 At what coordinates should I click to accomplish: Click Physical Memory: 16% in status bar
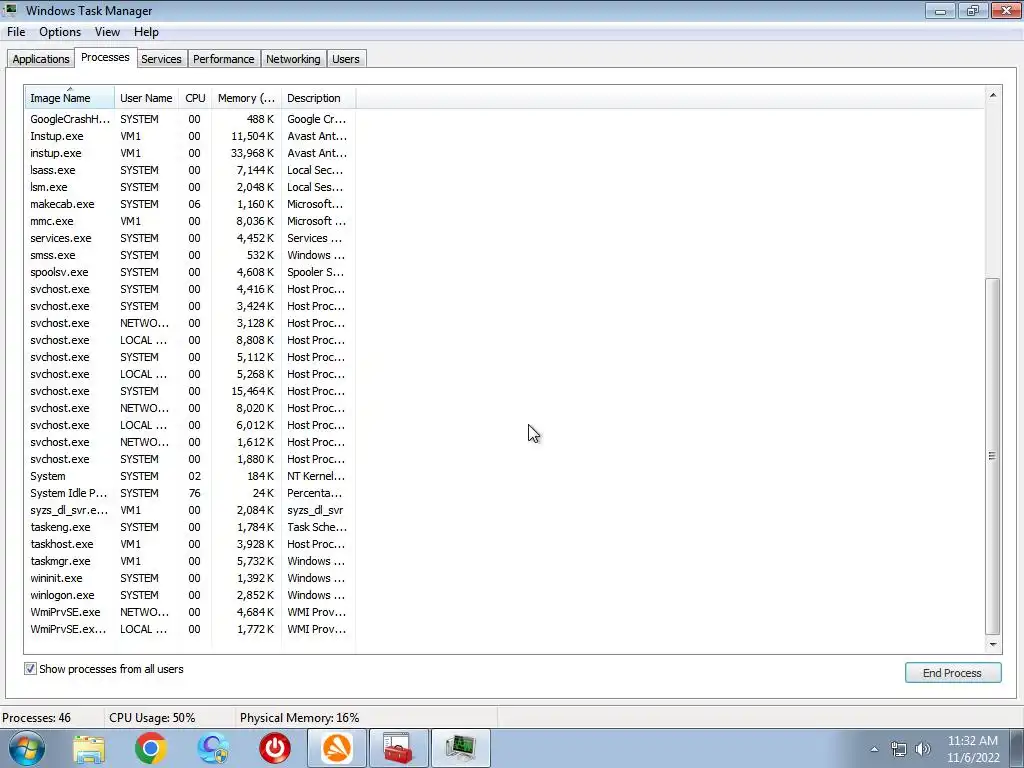(299, 718)
